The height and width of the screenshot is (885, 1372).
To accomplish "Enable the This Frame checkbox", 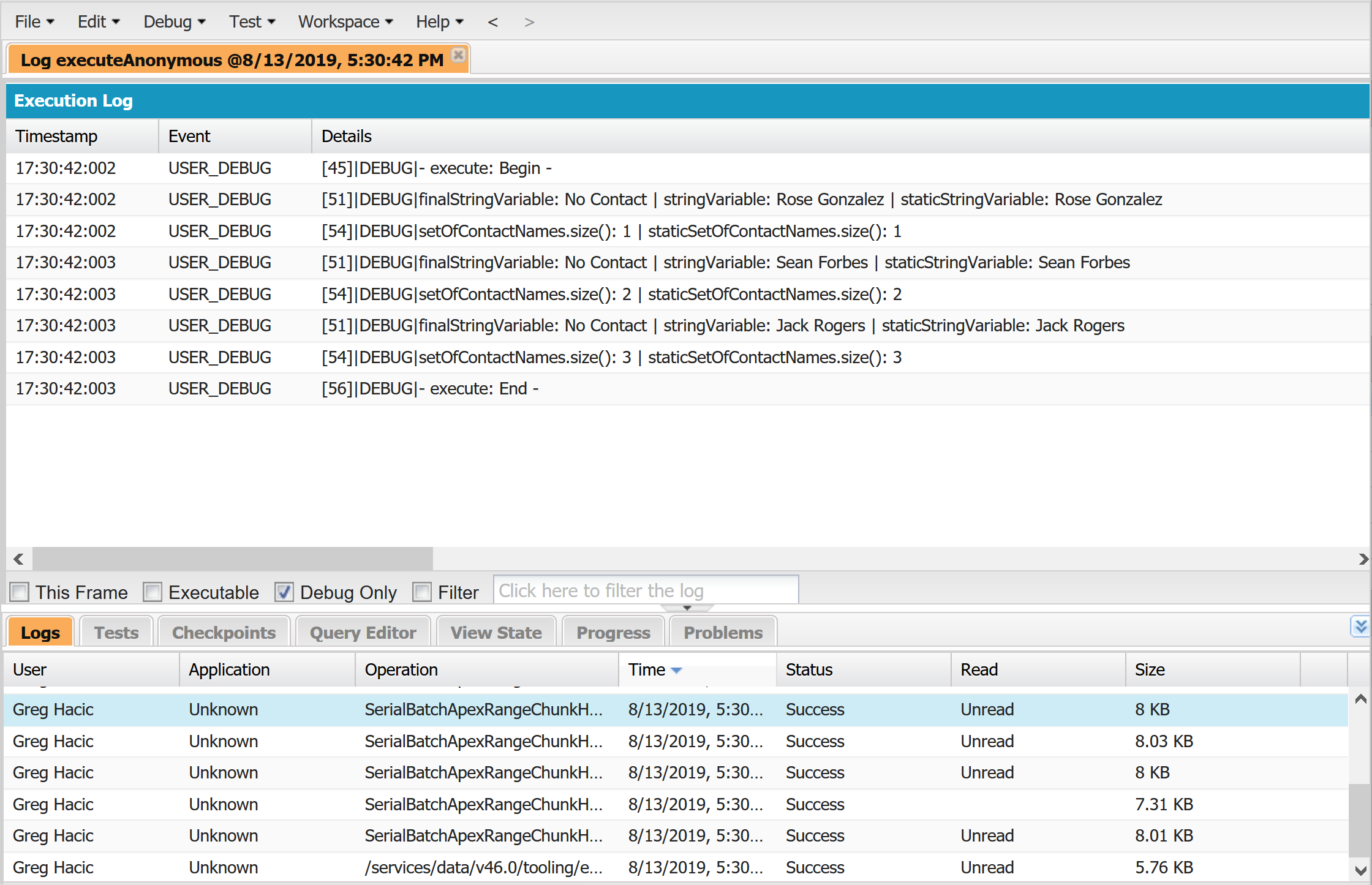I will click(20, 592).
